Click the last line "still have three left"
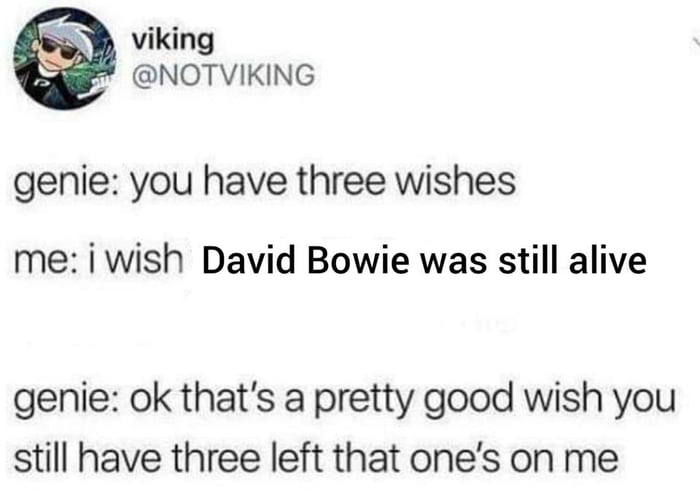Image resolution: width=700 pixels, height=491 pixels. click(316, 459)
